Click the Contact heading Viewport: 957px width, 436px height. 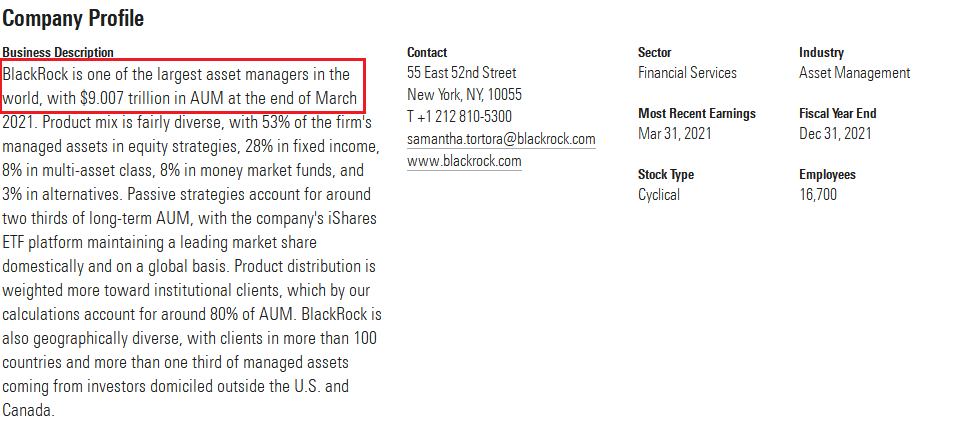pyautogui.click(x=427, y=53)
